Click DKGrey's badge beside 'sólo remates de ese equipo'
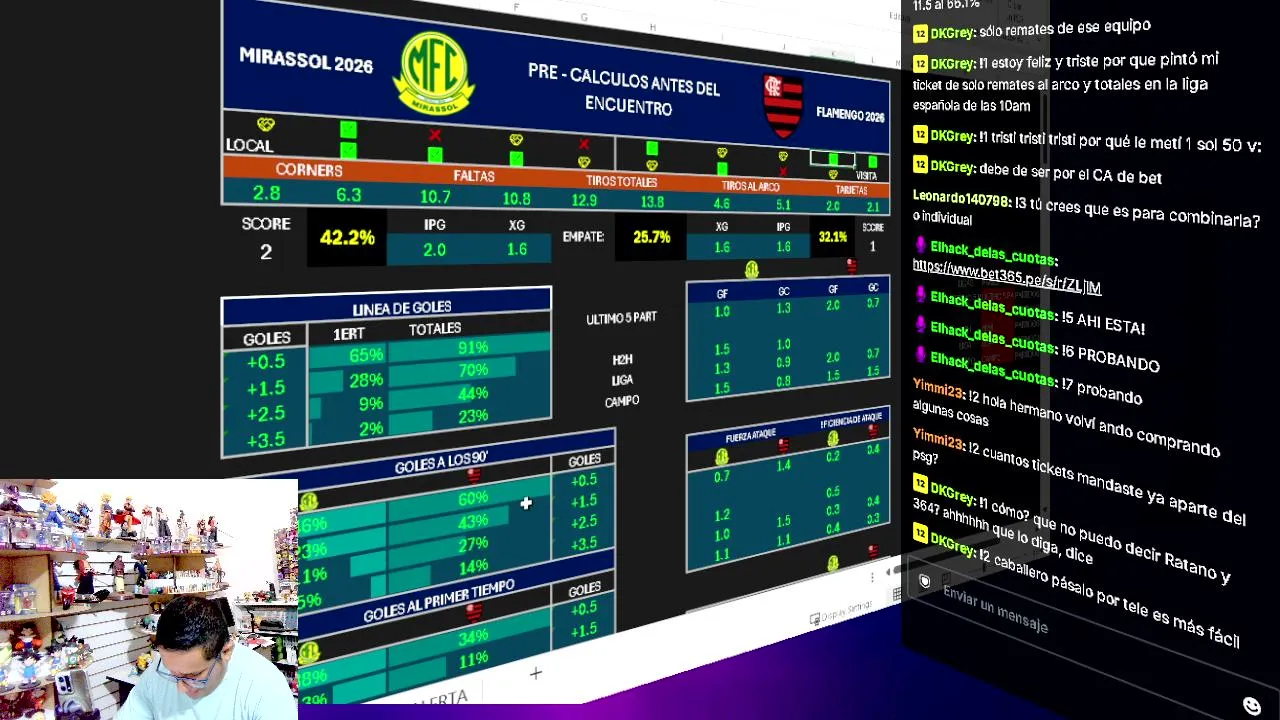The image size is (1280, 720). point(920,33)
